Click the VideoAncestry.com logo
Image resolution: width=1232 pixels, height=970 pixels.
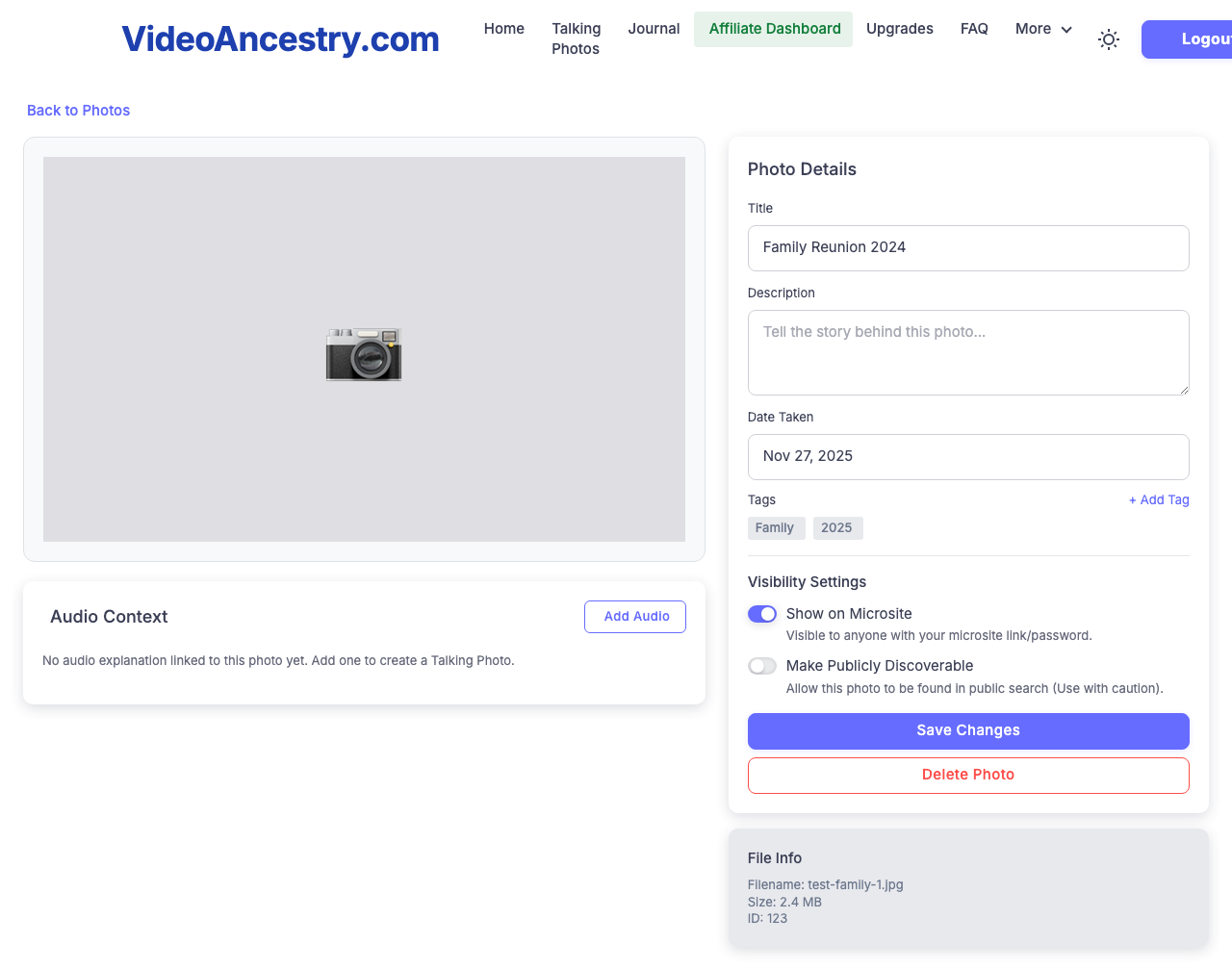(280, 39)
